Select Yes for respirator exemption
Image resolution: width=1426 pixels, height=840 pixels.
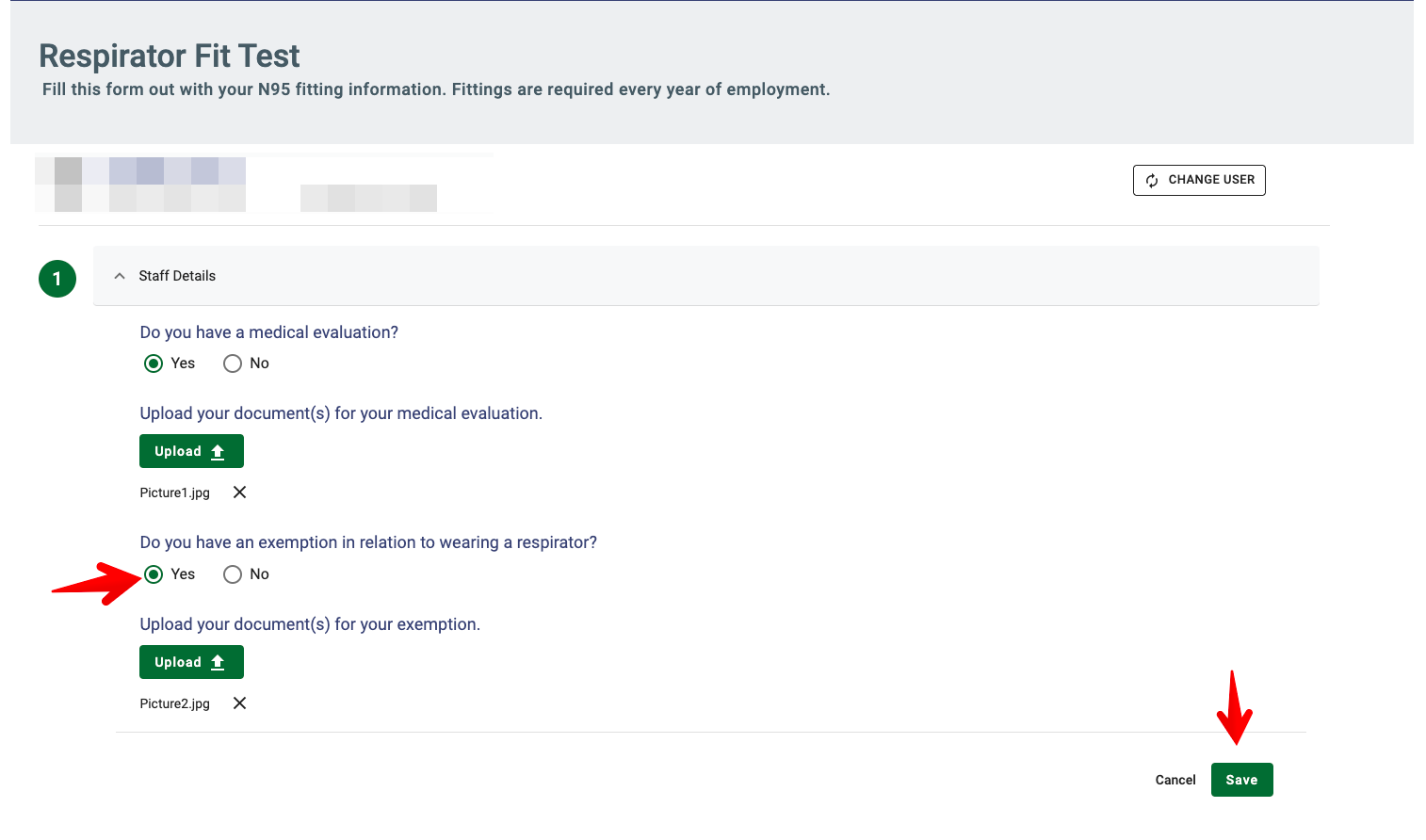pos(154,574)
